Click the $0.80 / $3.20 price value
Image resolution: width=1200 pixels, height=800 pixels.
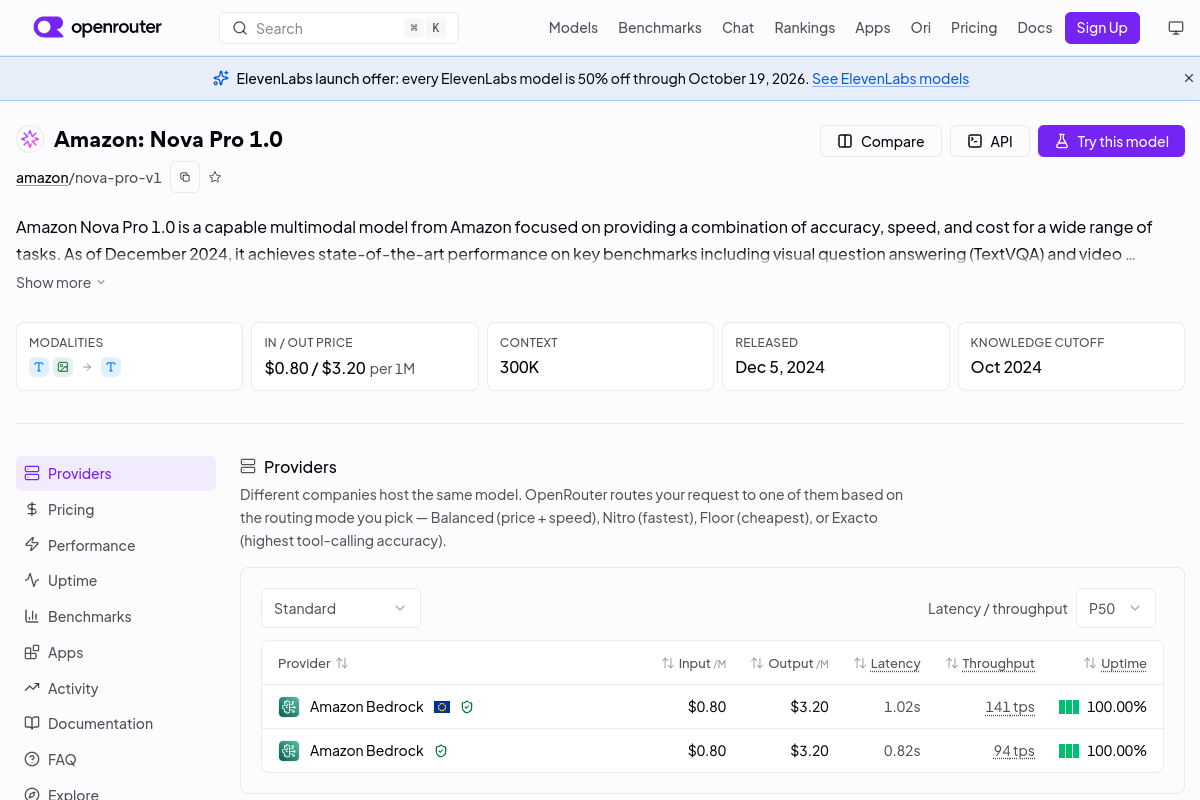(315, 368)
